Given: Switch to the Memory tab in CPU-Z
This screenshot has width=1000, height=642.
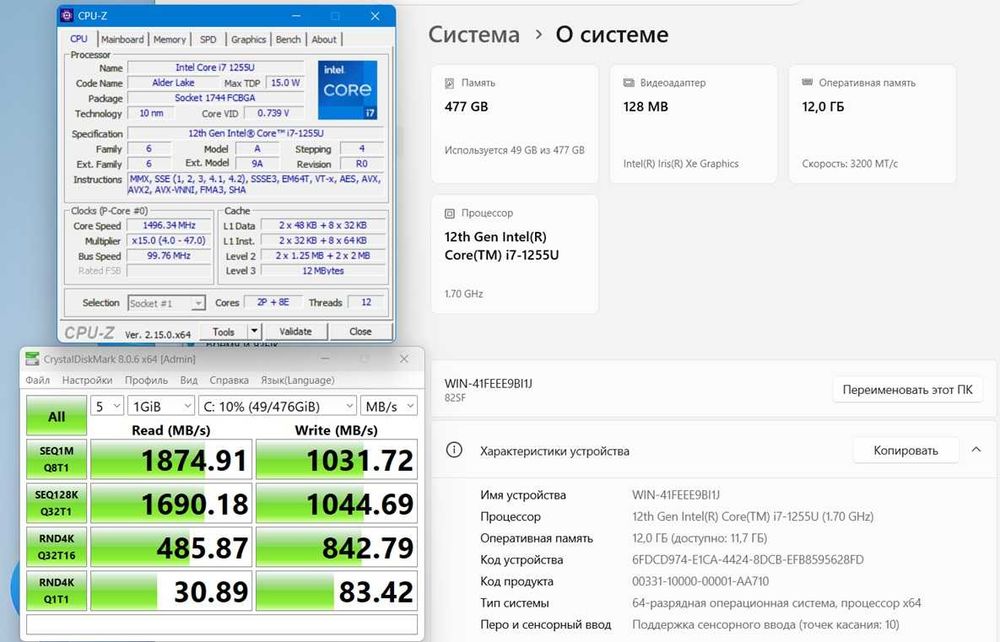Looking at the screenshot, I should 170,40.
